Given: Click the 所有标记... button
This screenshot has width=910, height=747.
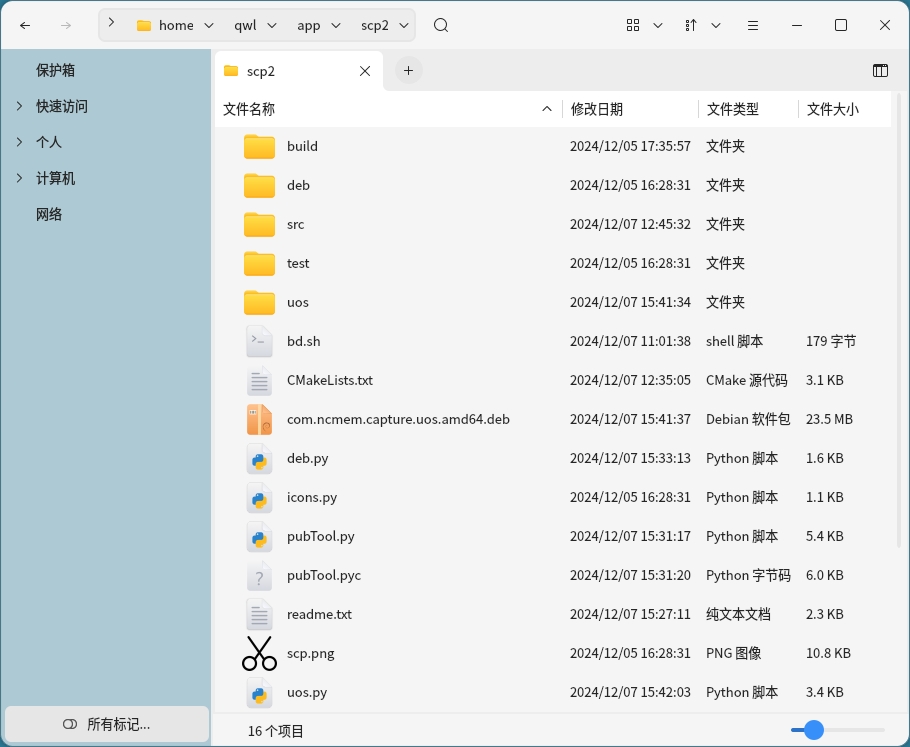Looking at the screenshot, I should (107, 724).
